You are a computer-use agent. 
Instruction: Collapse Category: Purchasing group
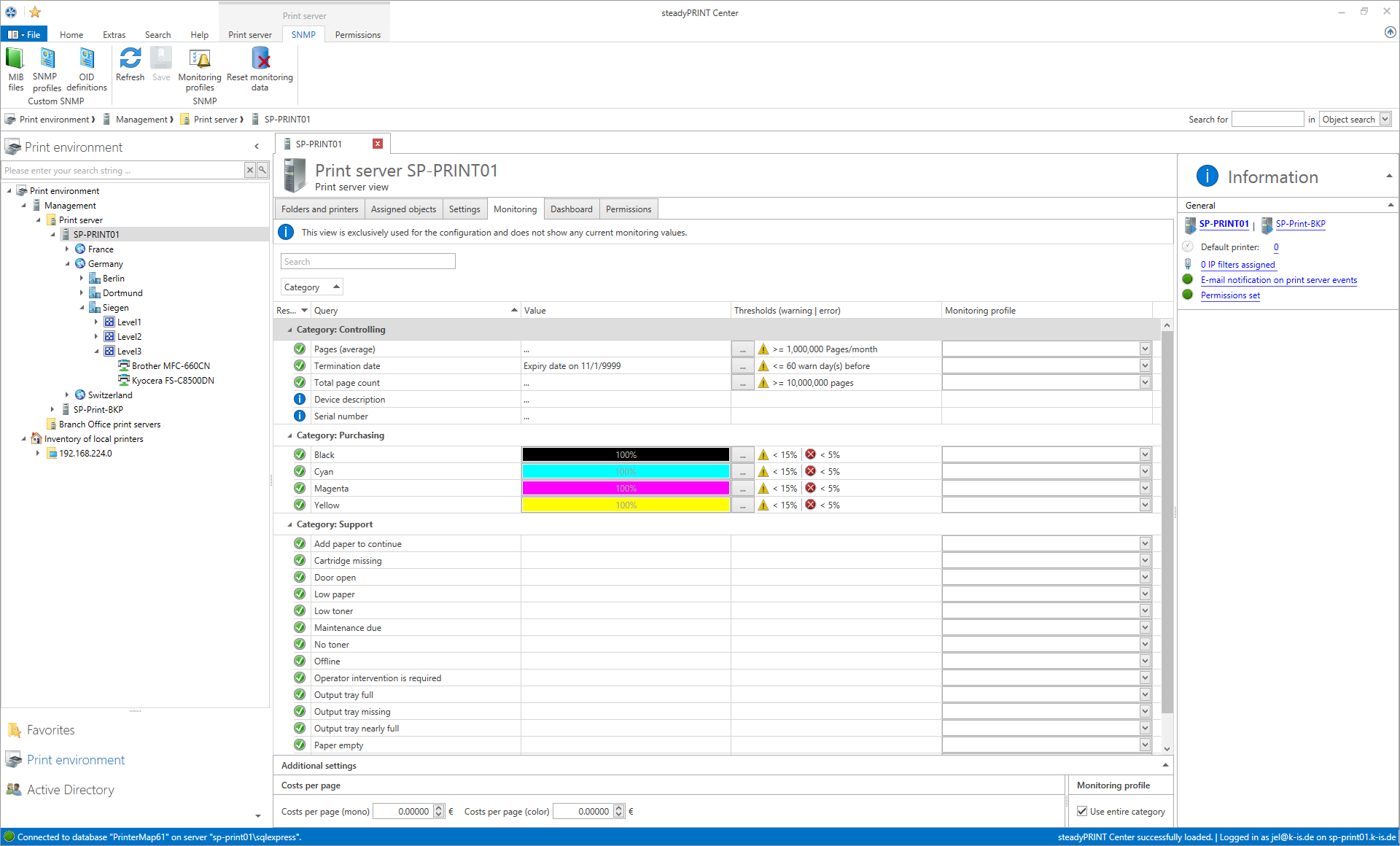point(289,435)
